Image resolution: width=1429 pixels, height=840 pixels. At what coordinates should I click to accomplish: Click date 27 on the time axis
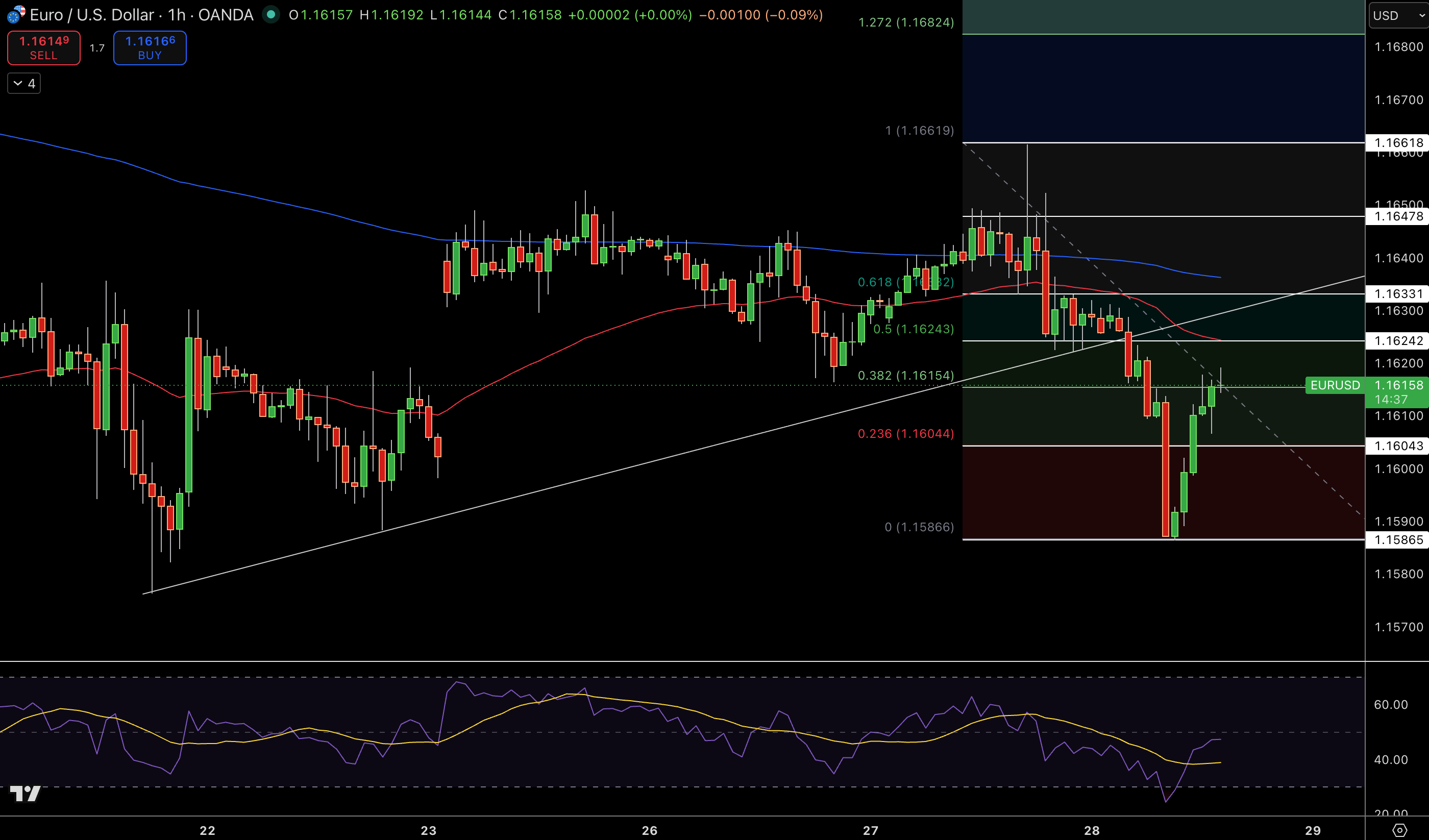pos(871,830)
